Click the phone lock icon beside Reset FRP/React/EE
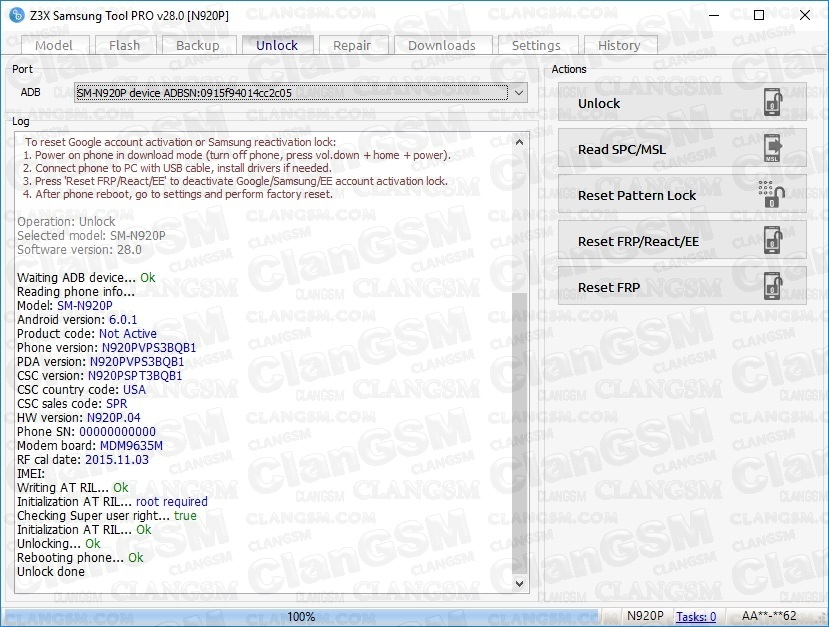The width and height of the screenshot is (829, 627). pyautogui.click(x=772, y=241)
